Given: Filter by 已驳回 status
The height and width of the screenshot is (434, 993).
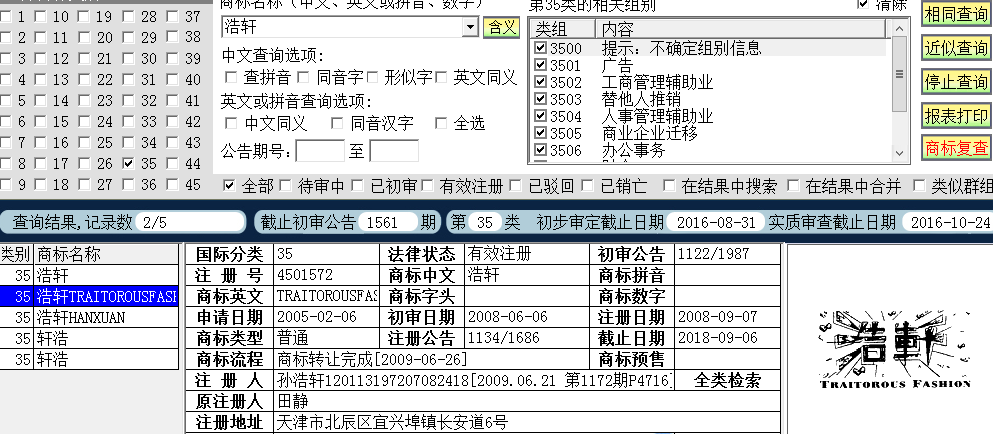Looking at the screenshot, I should click(516, 186).
